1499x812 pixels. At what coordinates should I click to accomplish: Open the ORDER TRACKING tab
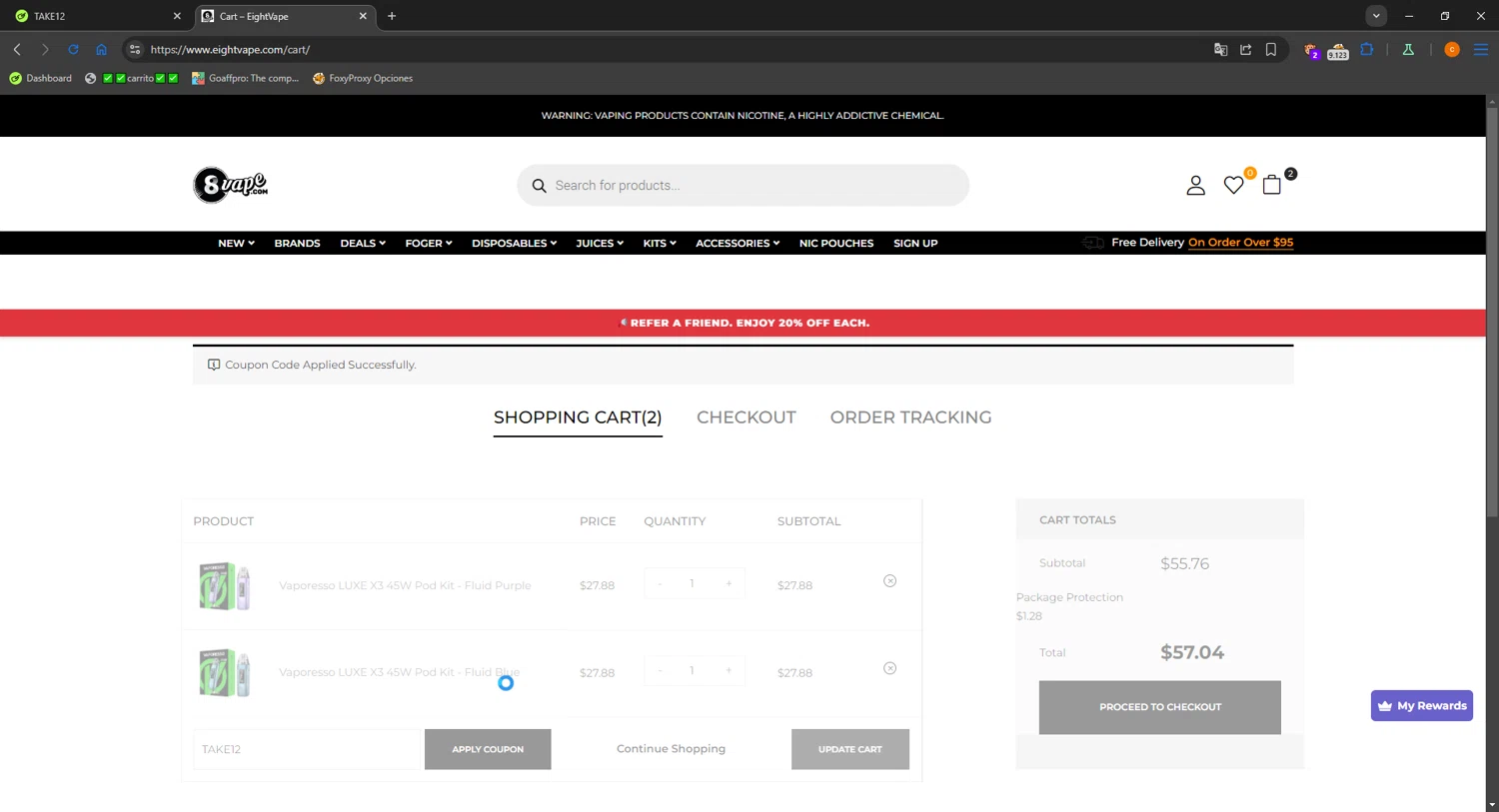(910, 417)
